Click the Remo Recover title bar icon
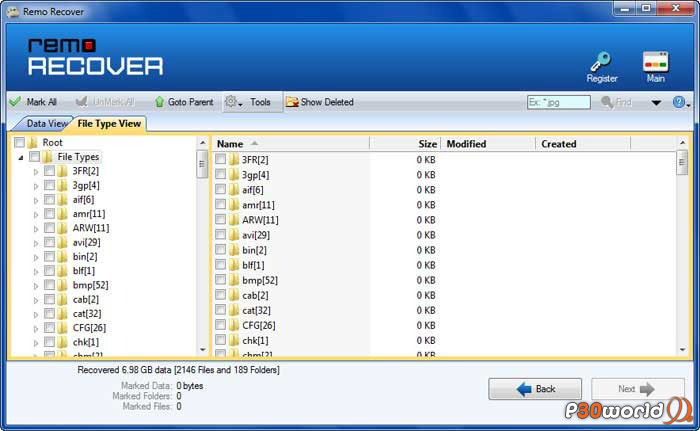The height and width of the screenshot is (431, 700). (x=13, y=12)
